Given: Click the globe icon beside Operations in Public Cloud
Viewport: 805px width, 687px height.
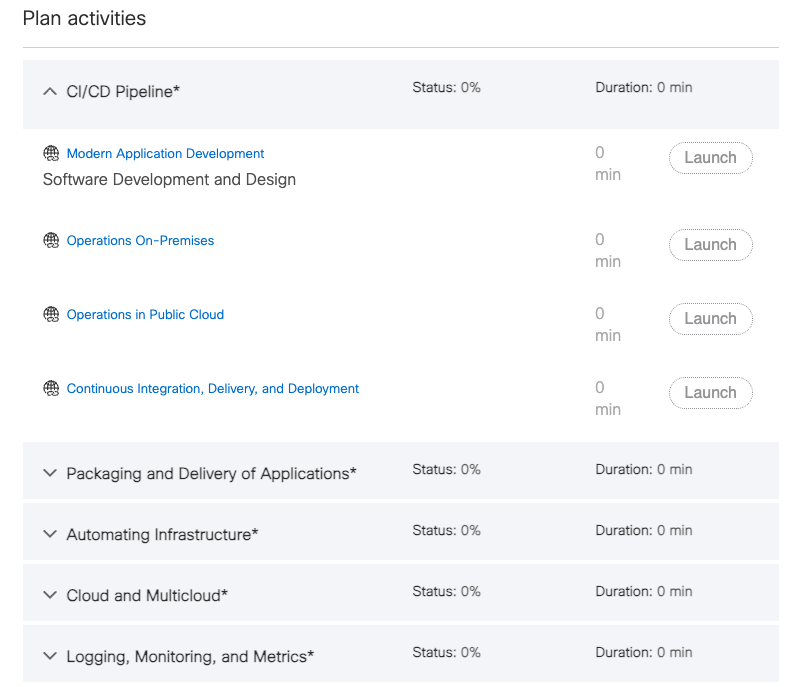Looking at the screenshot, I should point(51,314).
